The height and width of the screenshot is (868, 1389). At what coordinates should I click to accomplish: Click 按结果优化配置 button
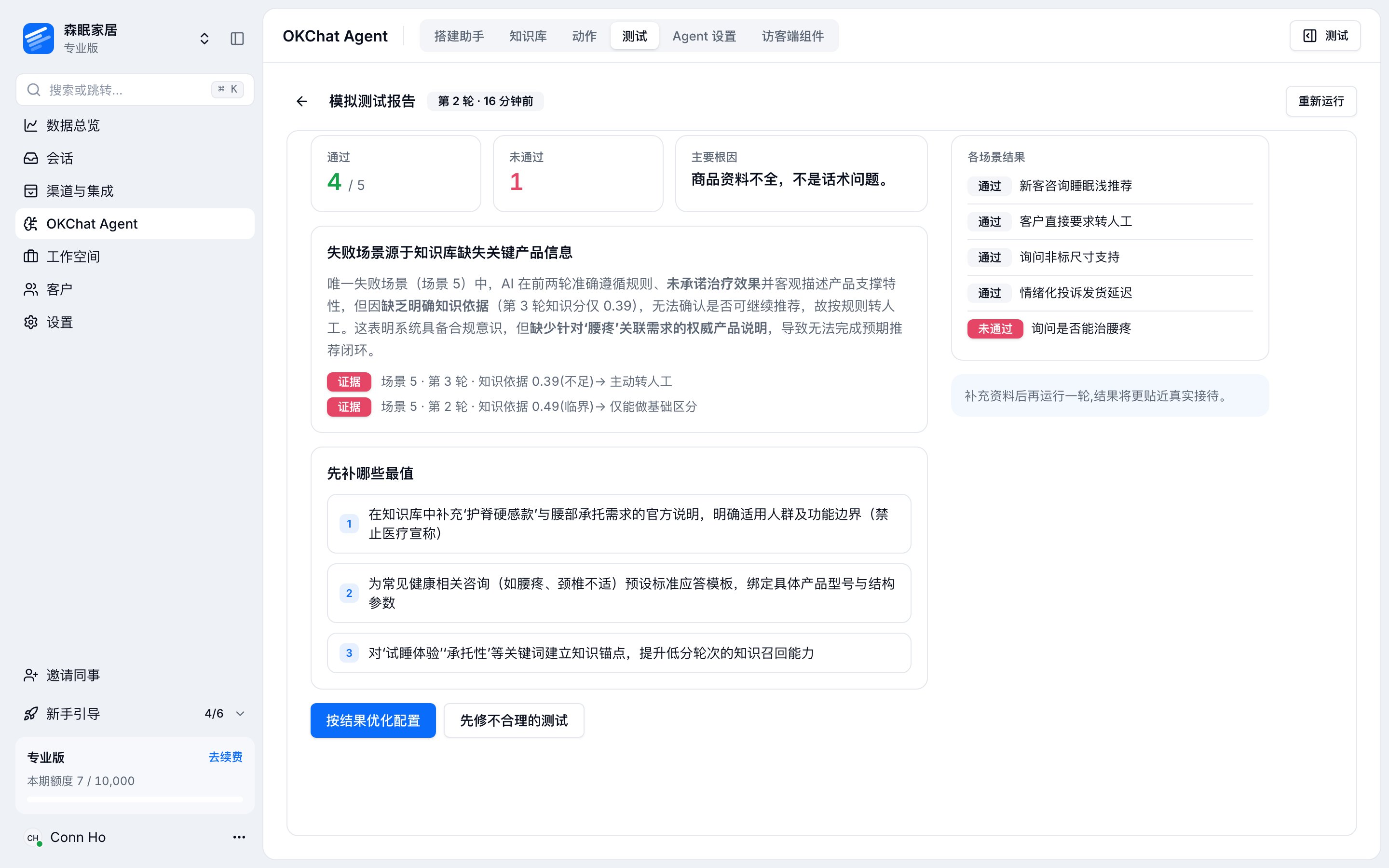click(x=373, y=720)
